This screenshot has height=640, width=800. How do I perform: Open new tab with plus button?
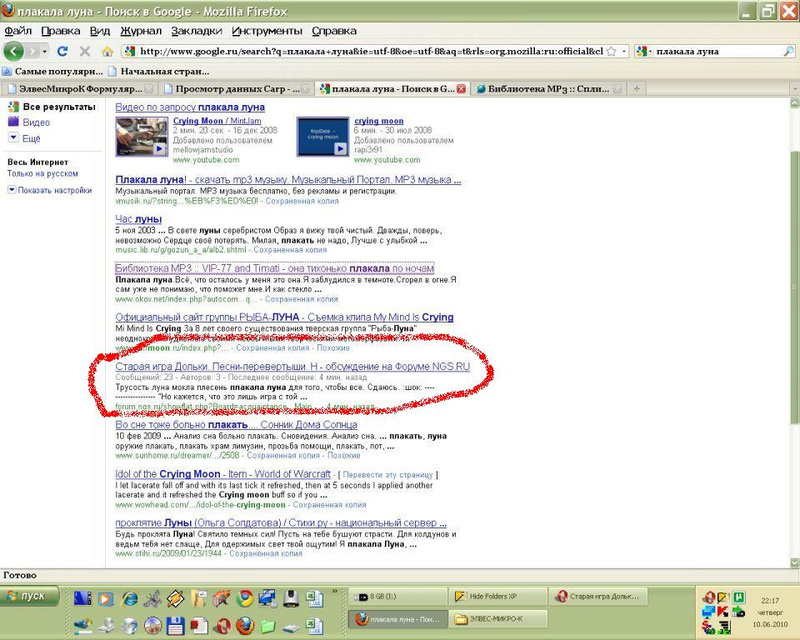tap(636, 88)
